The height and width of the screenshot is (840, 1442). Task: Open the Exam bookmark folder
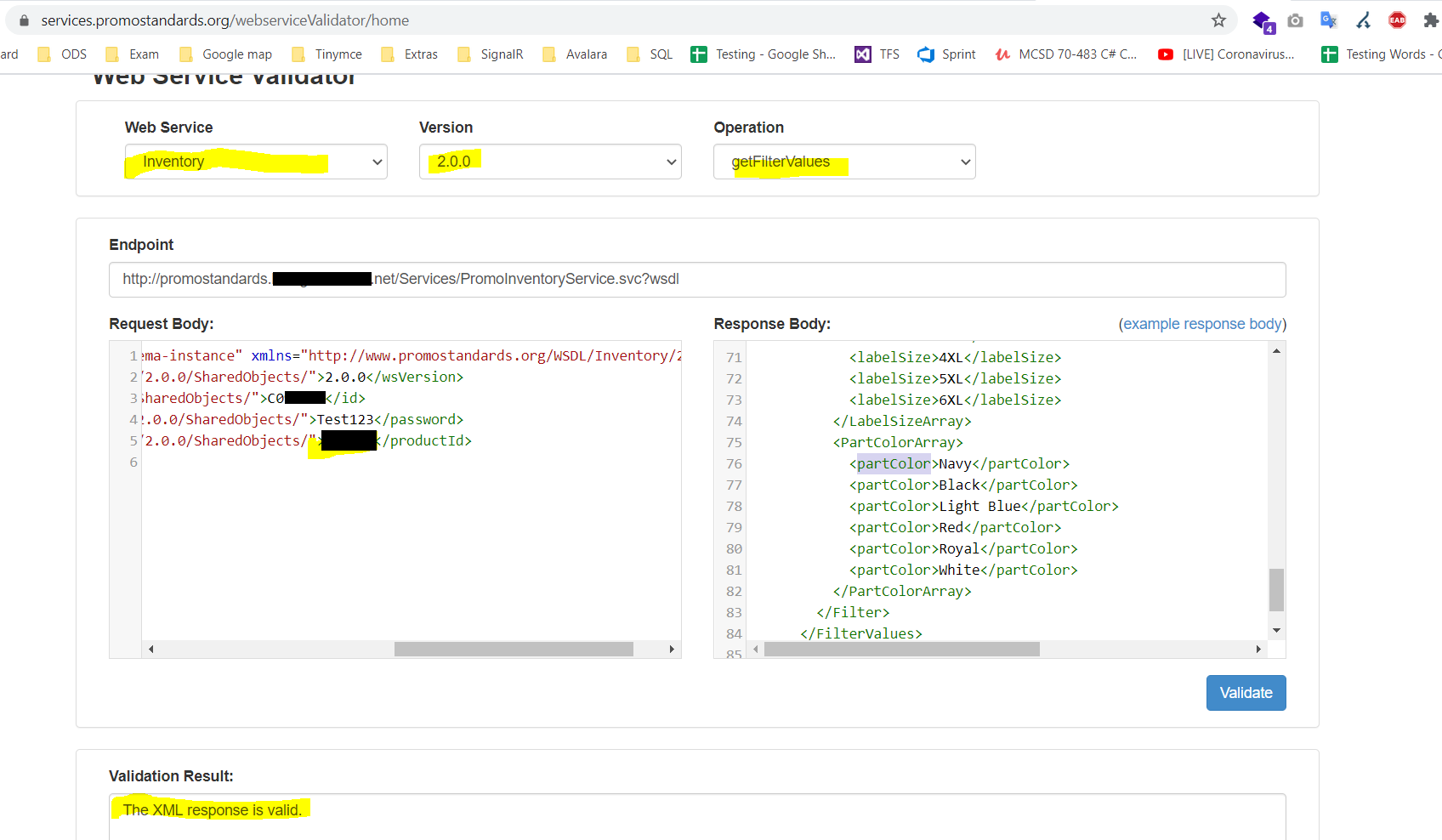[132, 54]
